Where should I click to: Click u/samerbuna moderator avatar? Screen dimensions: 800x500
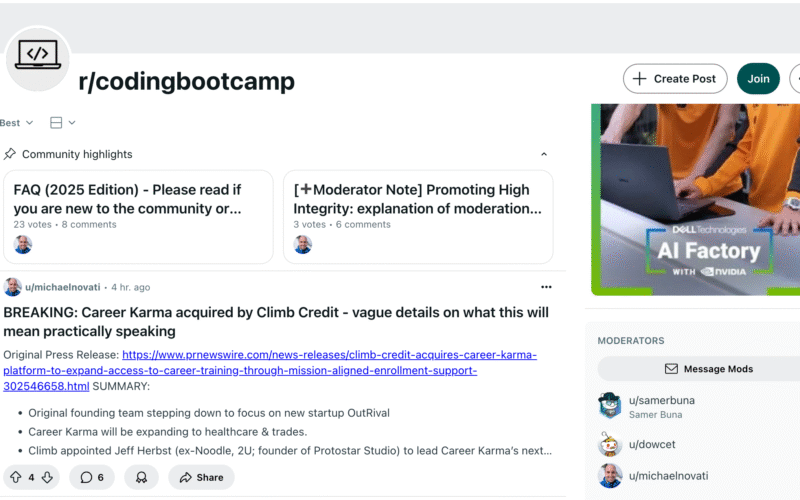[610, 405]
